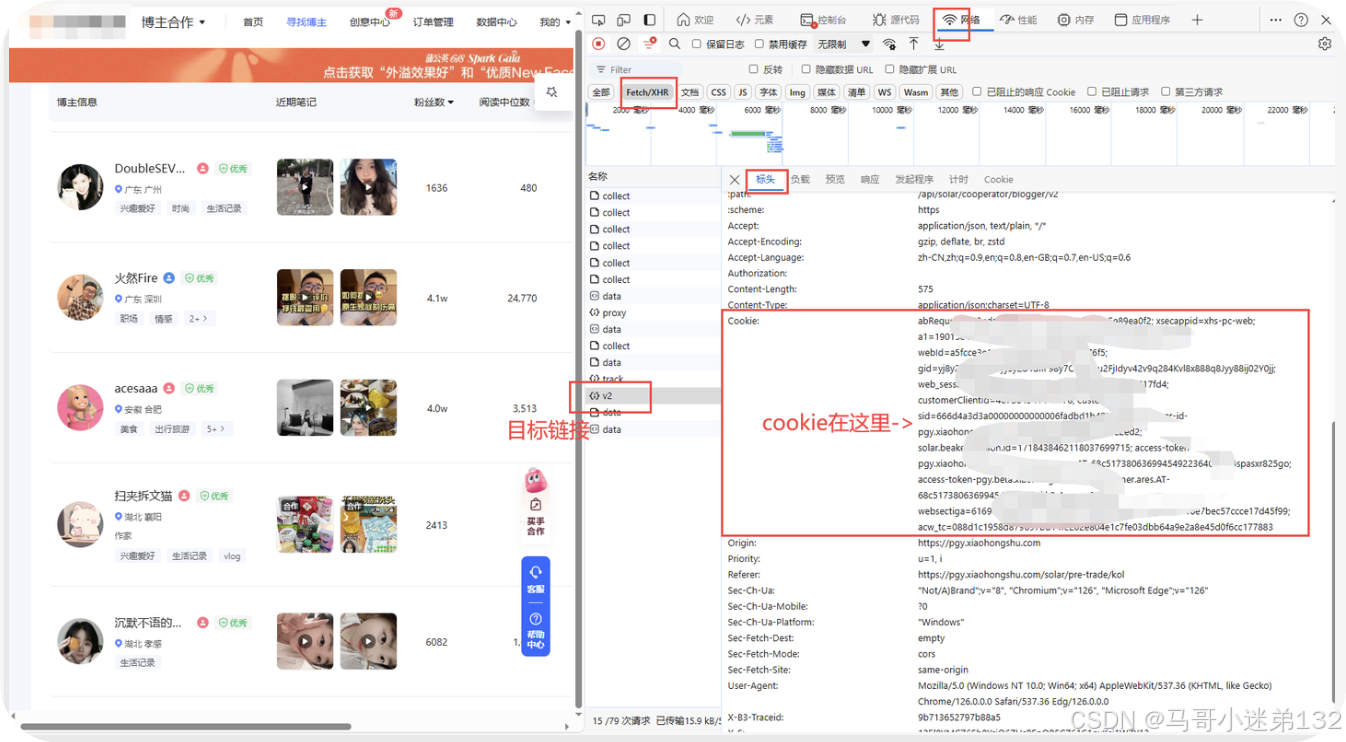1346x742 pixels.
Task: Check the 反转 filter checkbox
Action: [754, 69]
